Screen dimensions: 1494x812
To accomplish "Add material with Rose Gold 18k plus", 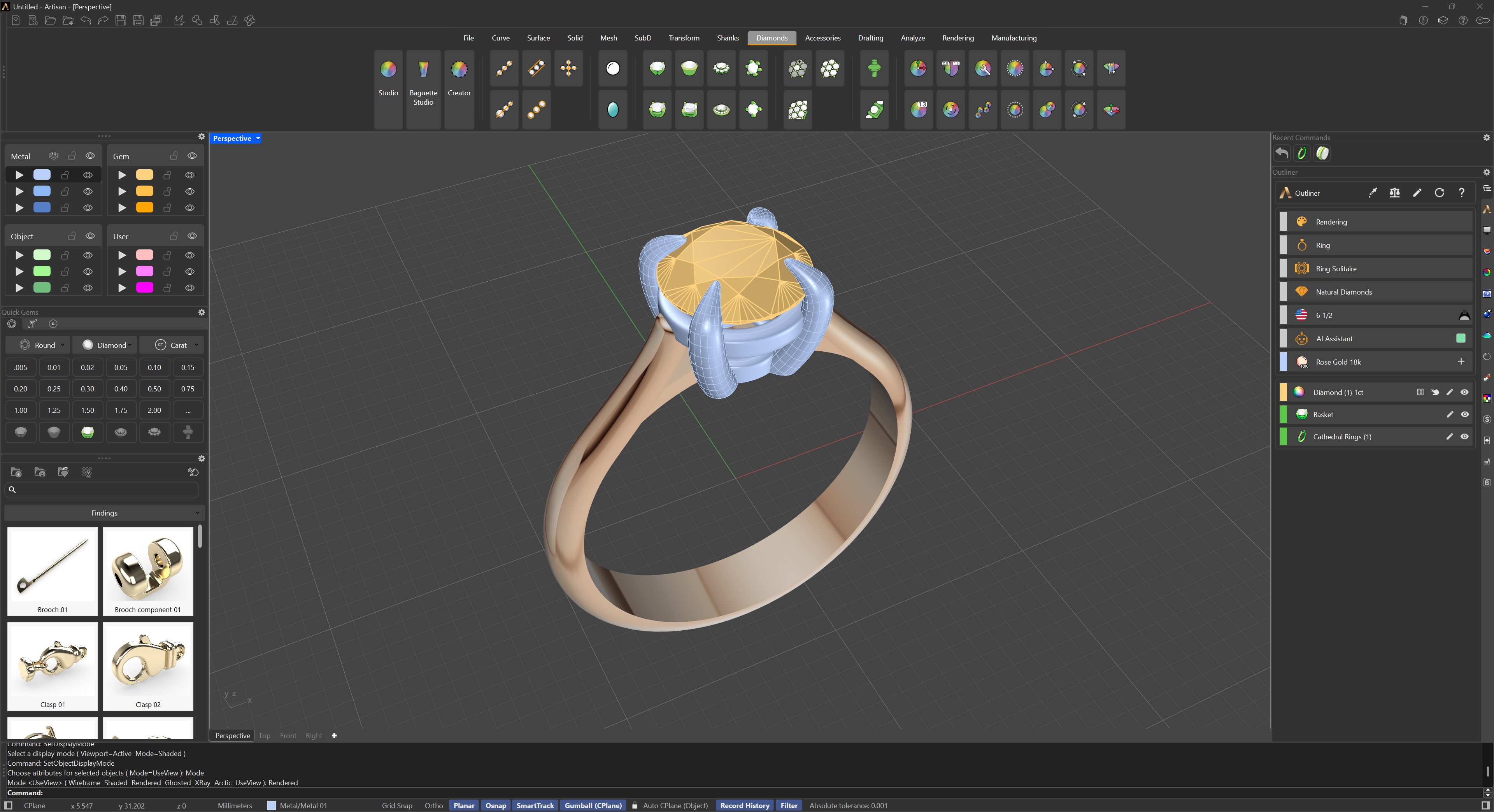I will 1461,362.
